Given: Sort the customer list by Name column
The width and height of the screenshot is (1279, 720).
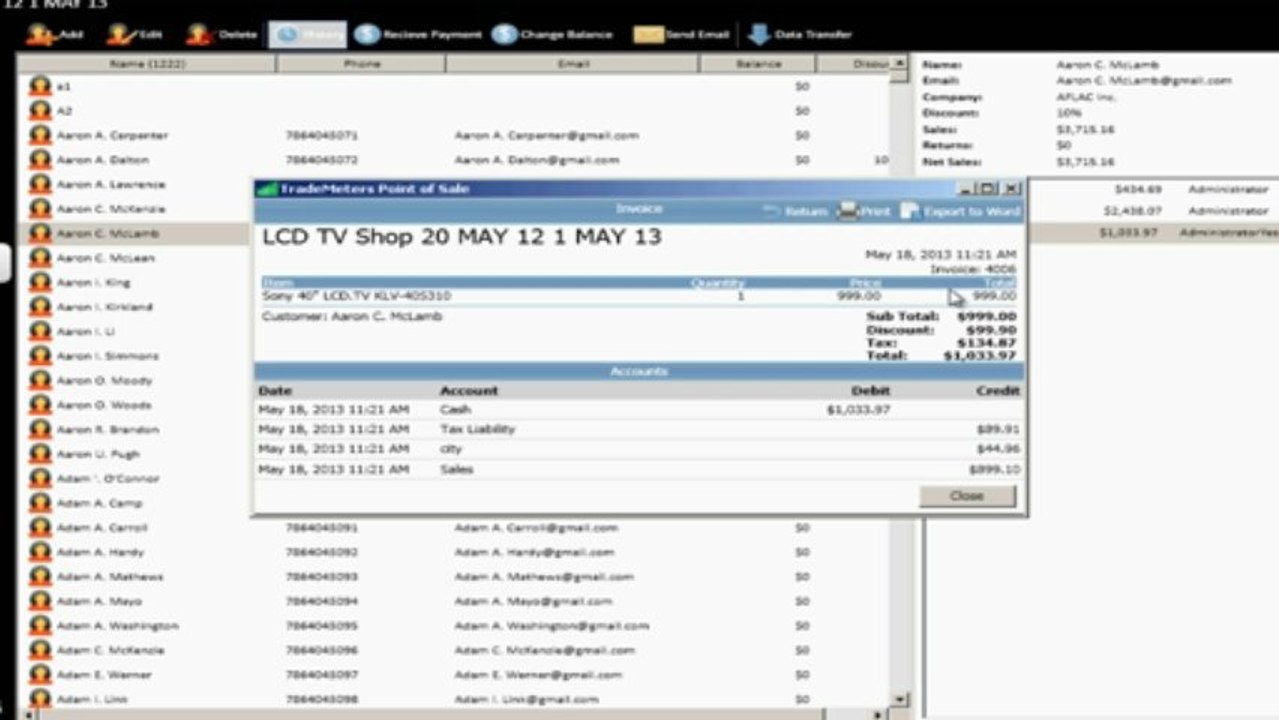Looking at the screenshot, I should (146, 64).
